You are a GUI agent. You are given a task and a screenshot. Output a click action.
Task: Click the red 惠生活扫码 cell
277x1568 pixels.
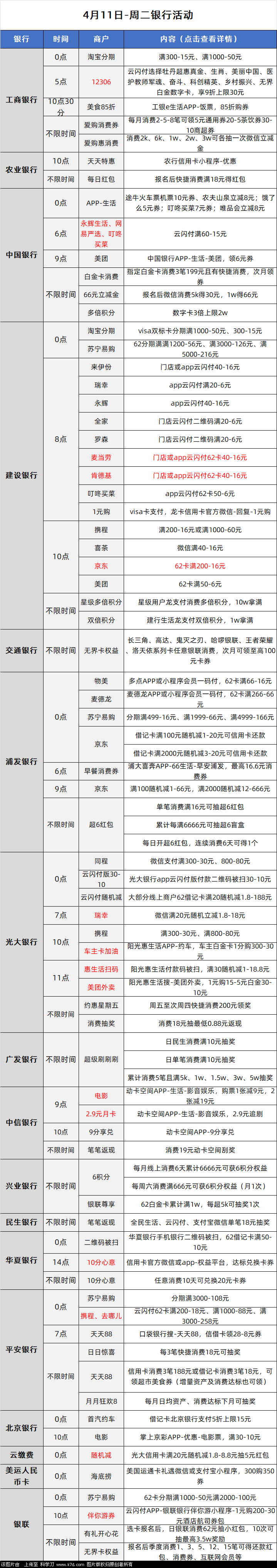(101, 970)
